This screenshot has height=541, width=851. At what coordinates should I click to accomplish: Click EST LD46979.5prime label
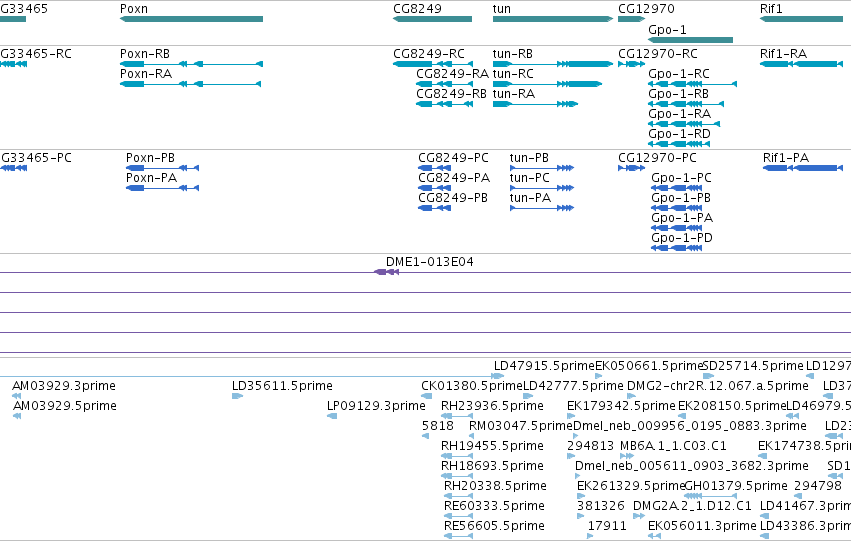818,405
